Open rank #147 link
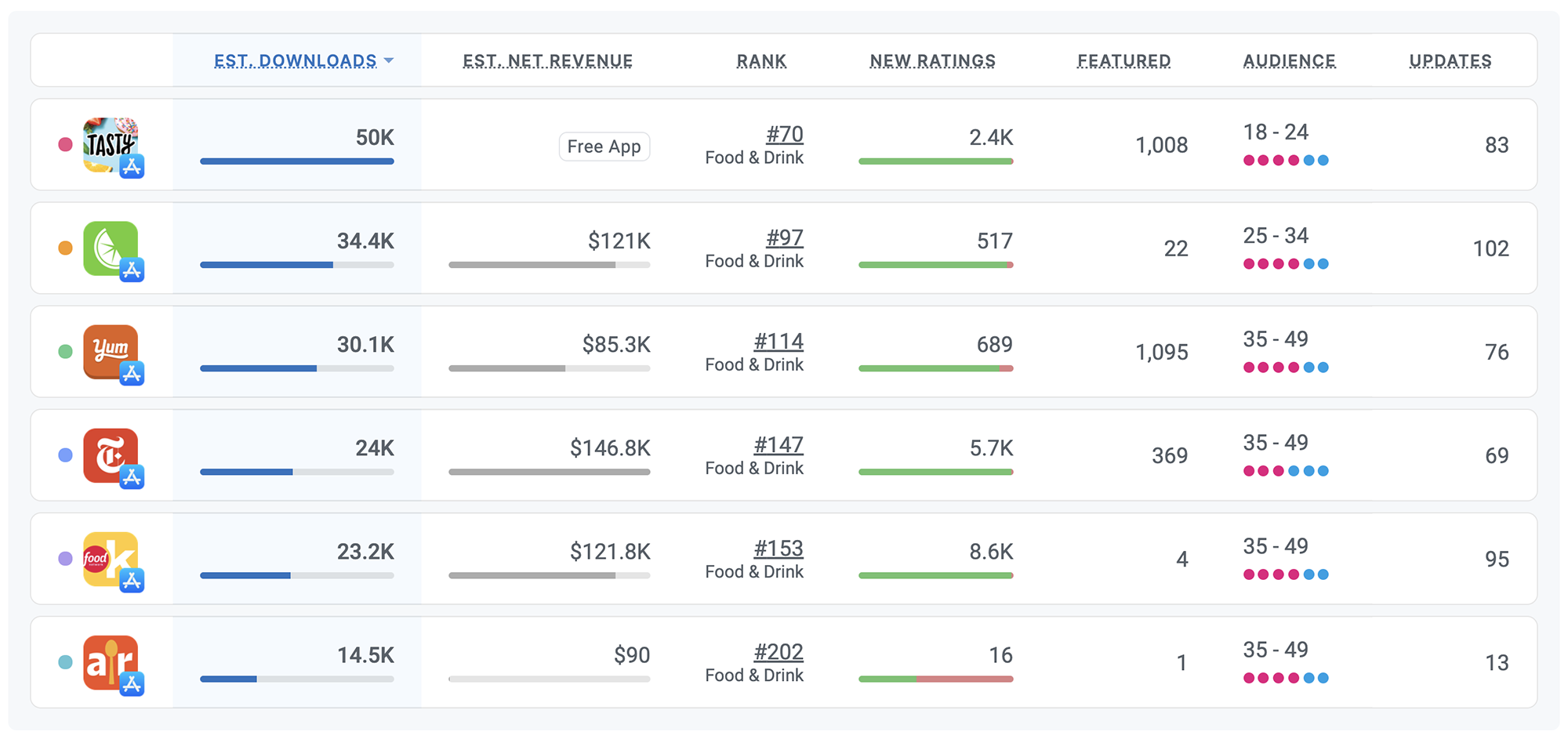 779,444
